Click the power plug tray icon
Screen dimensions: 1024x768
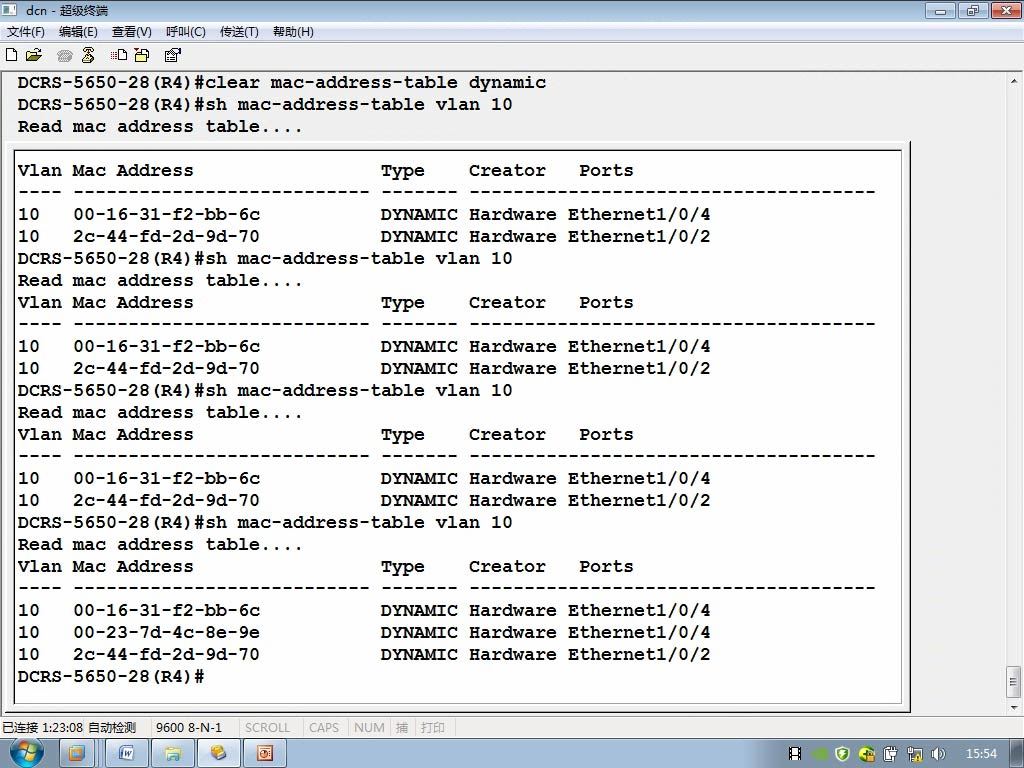pos(891,754)
